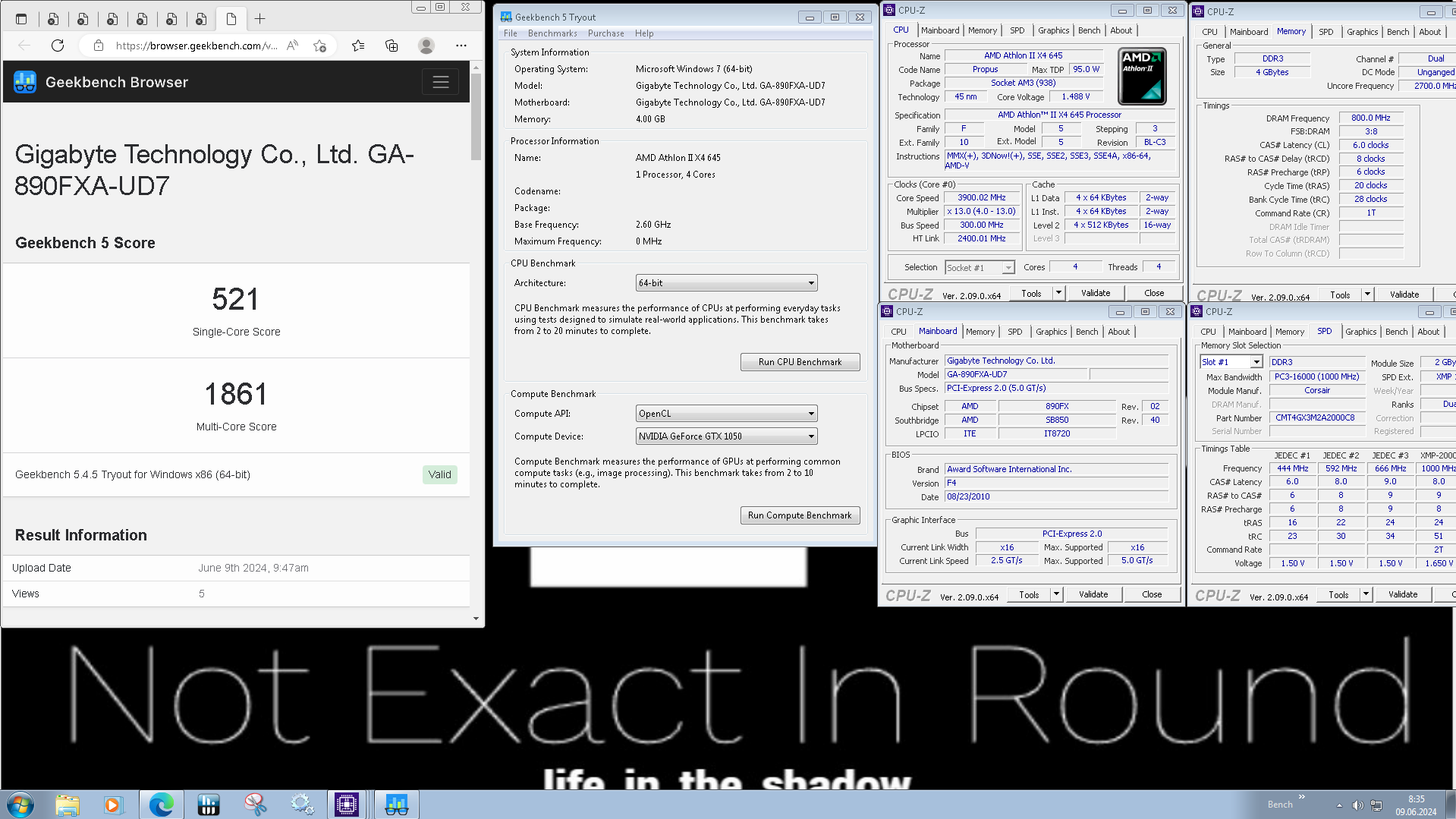Click Tools button in CPU-Z SPD window

click(x=1338, y=594)
